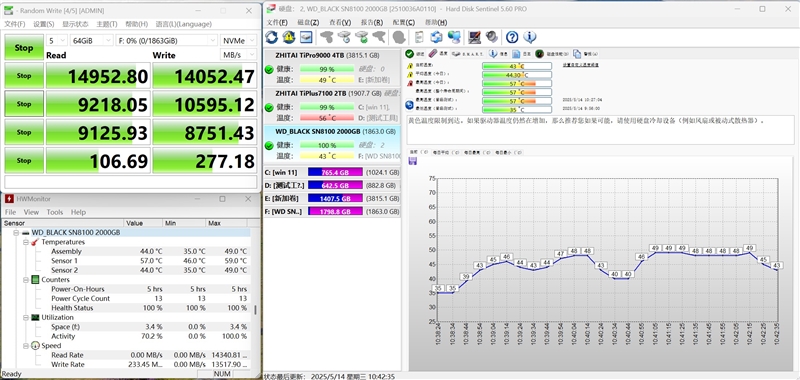Open the 报告(R) menu

(x=371, y=22)
